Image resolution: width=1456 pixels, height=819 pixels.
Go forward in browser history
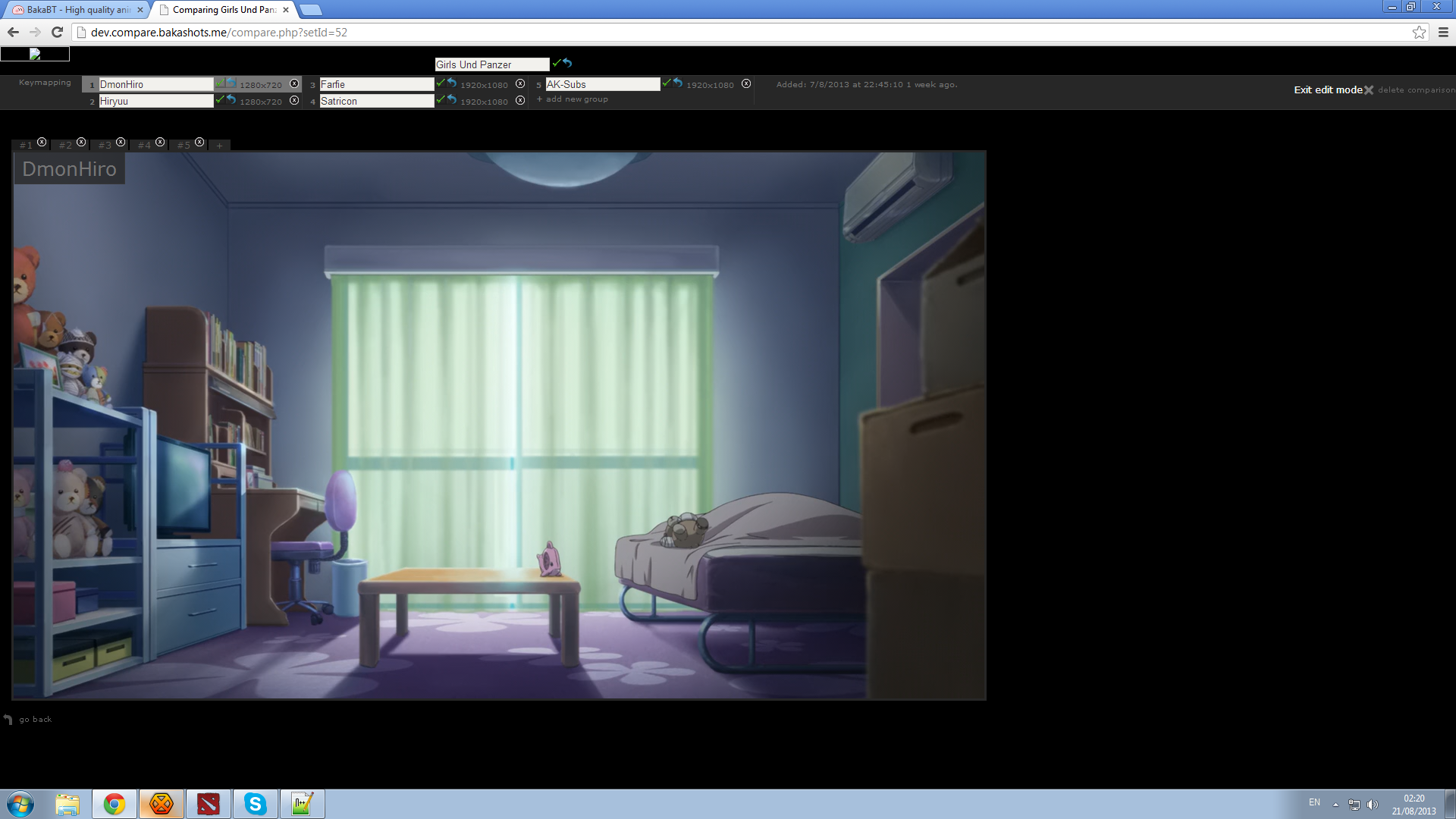tap(35, 32)
